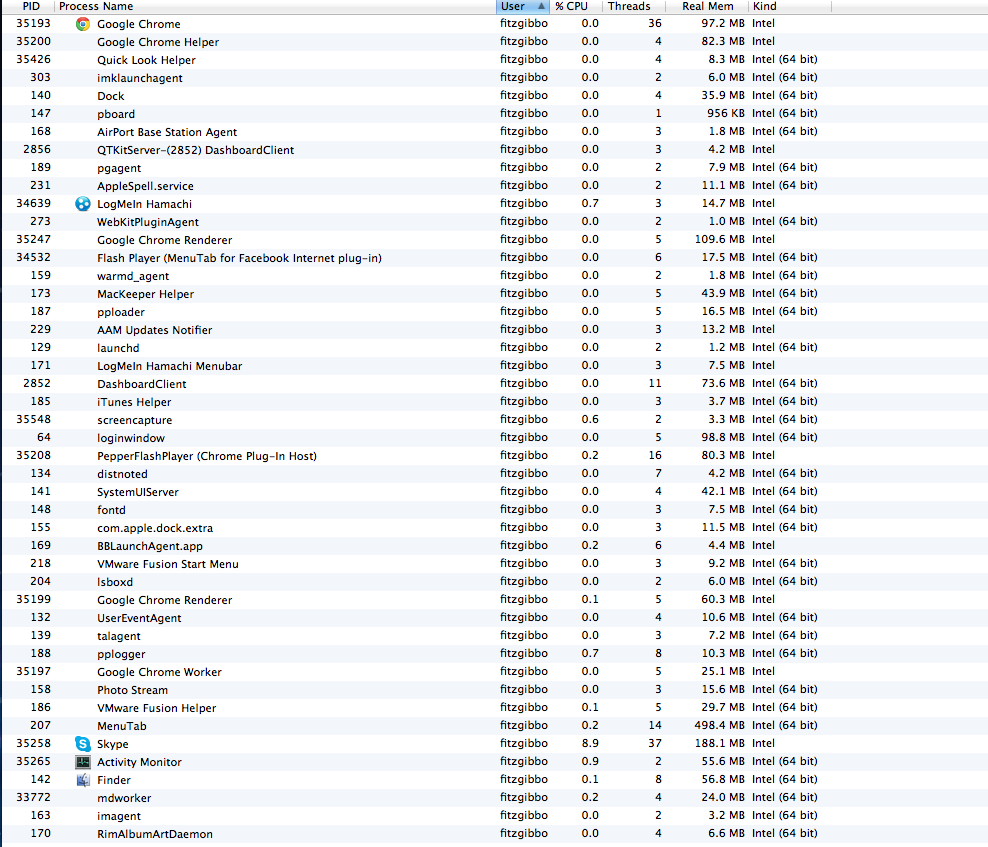Viewport: 988px width, 847px height.
Task: Sort by the PID column header
Action: coord(31,6)
